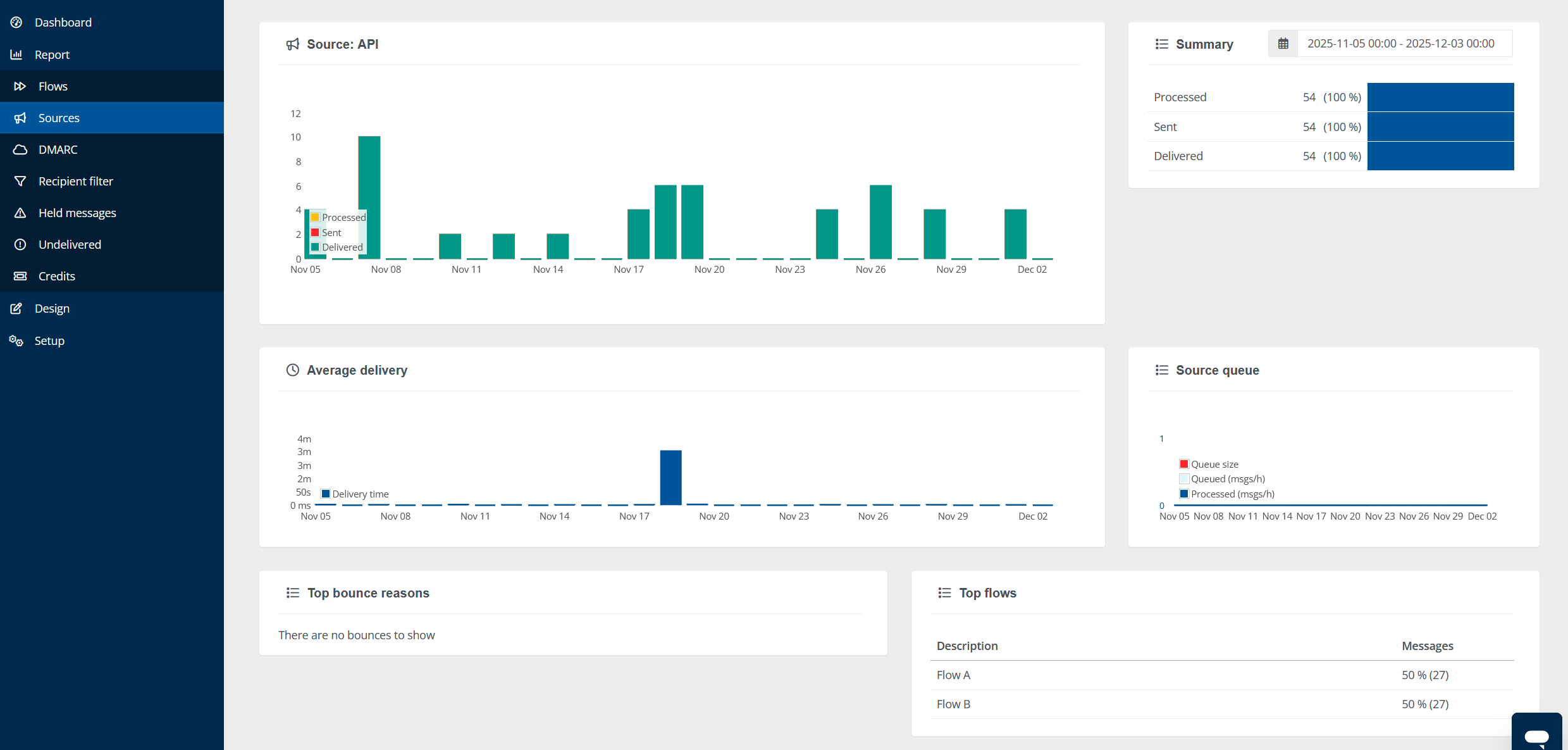Click the Recipient filter funnel icon

tap(20, 181)
